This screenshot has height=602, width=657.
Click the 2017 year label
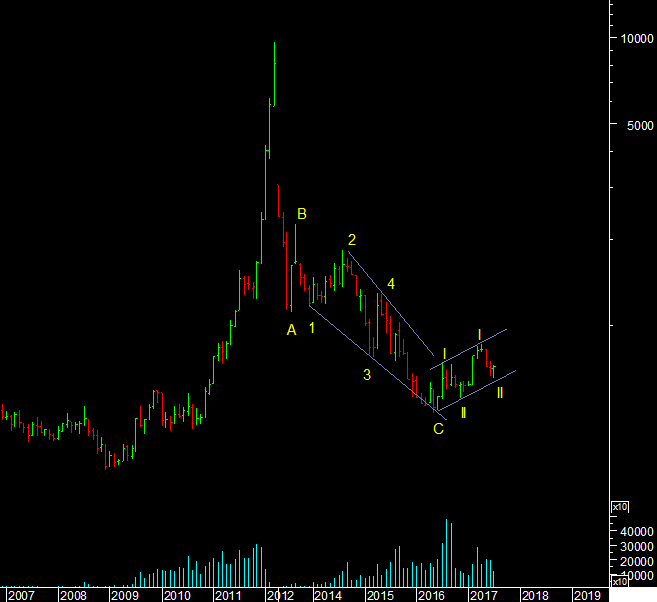coord(484,595)
